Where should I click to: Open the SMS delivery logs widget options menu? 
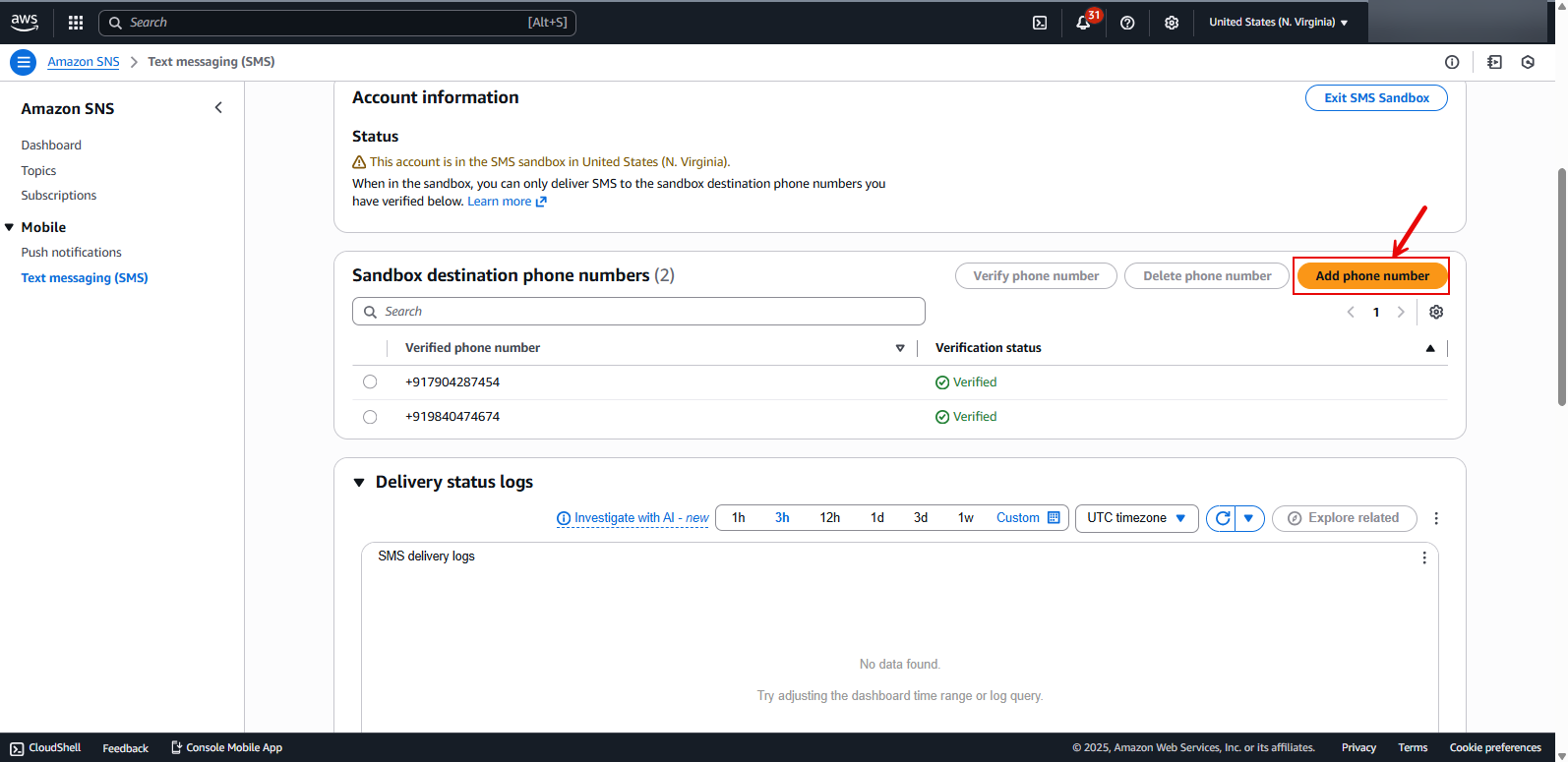click(1423, 557)
